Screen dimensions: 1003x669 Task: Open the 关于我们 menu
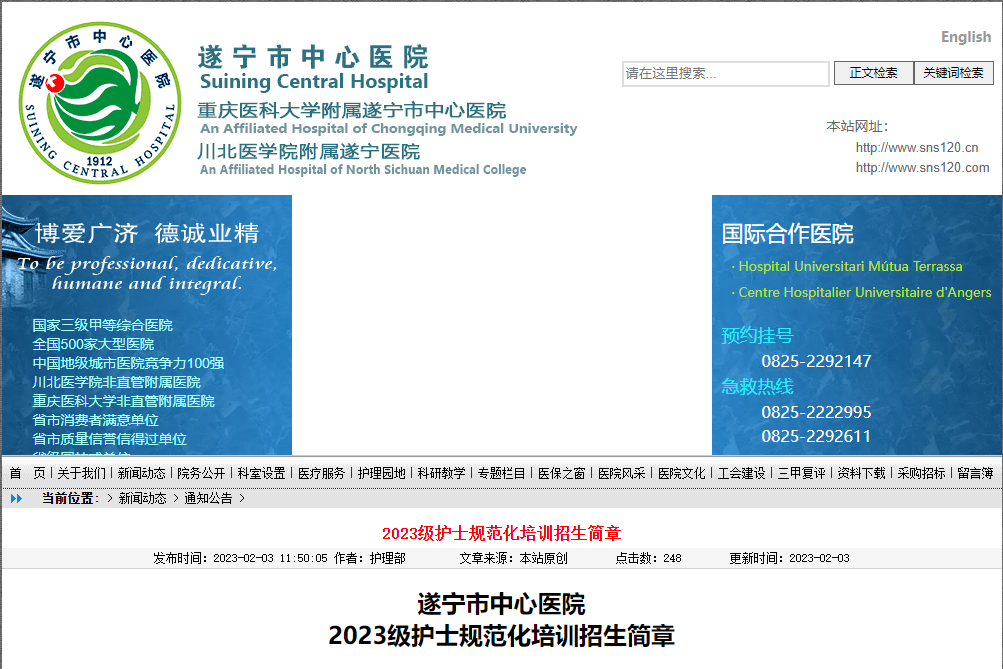[x=81, y=473]
